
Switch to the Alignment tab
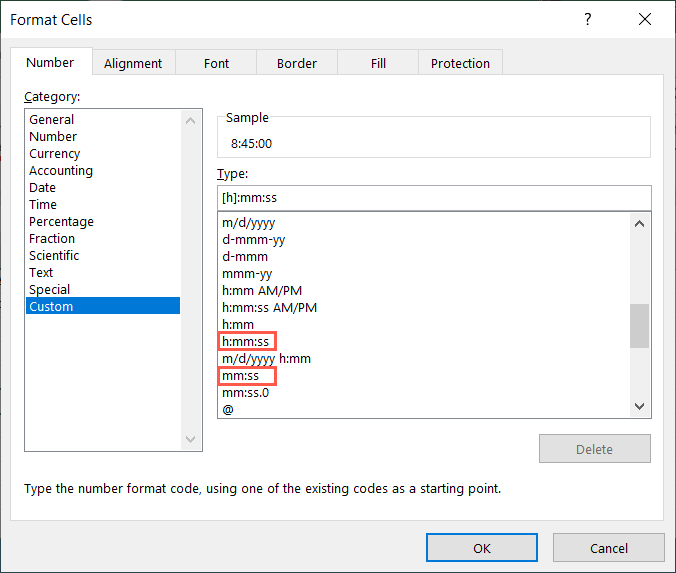133,63
